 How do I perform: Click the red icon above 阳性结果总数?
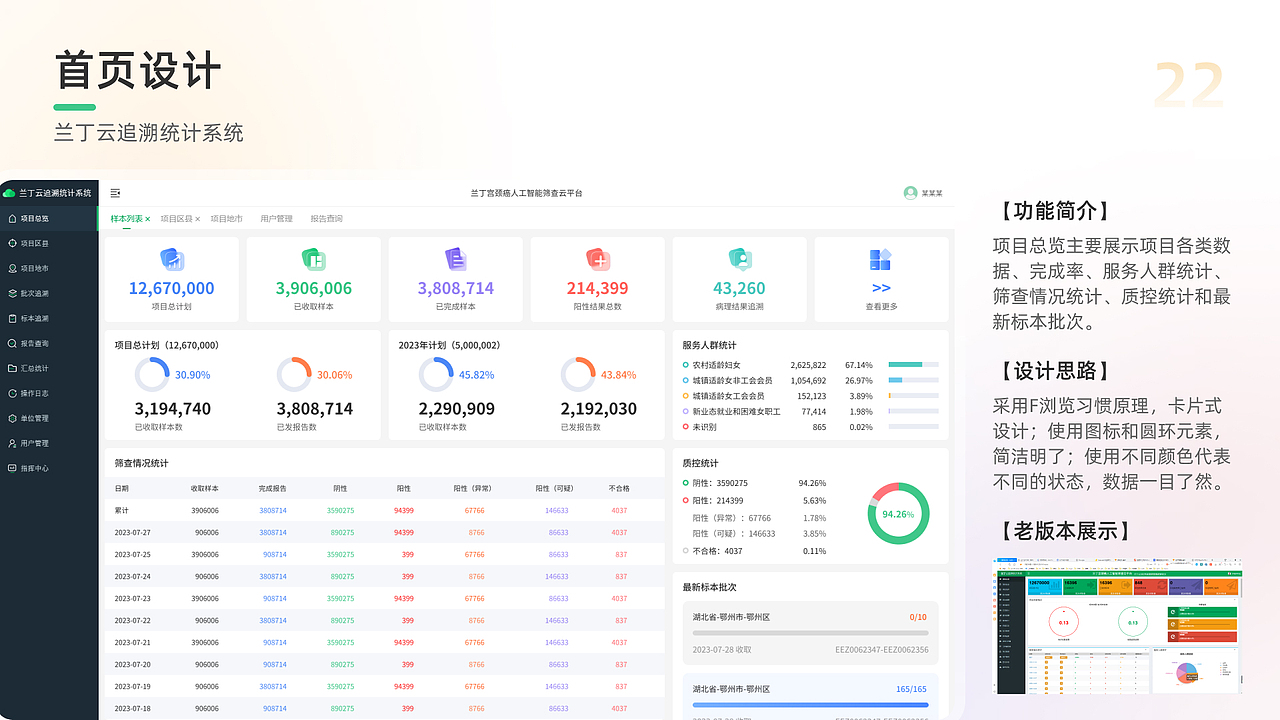[598, 260]
